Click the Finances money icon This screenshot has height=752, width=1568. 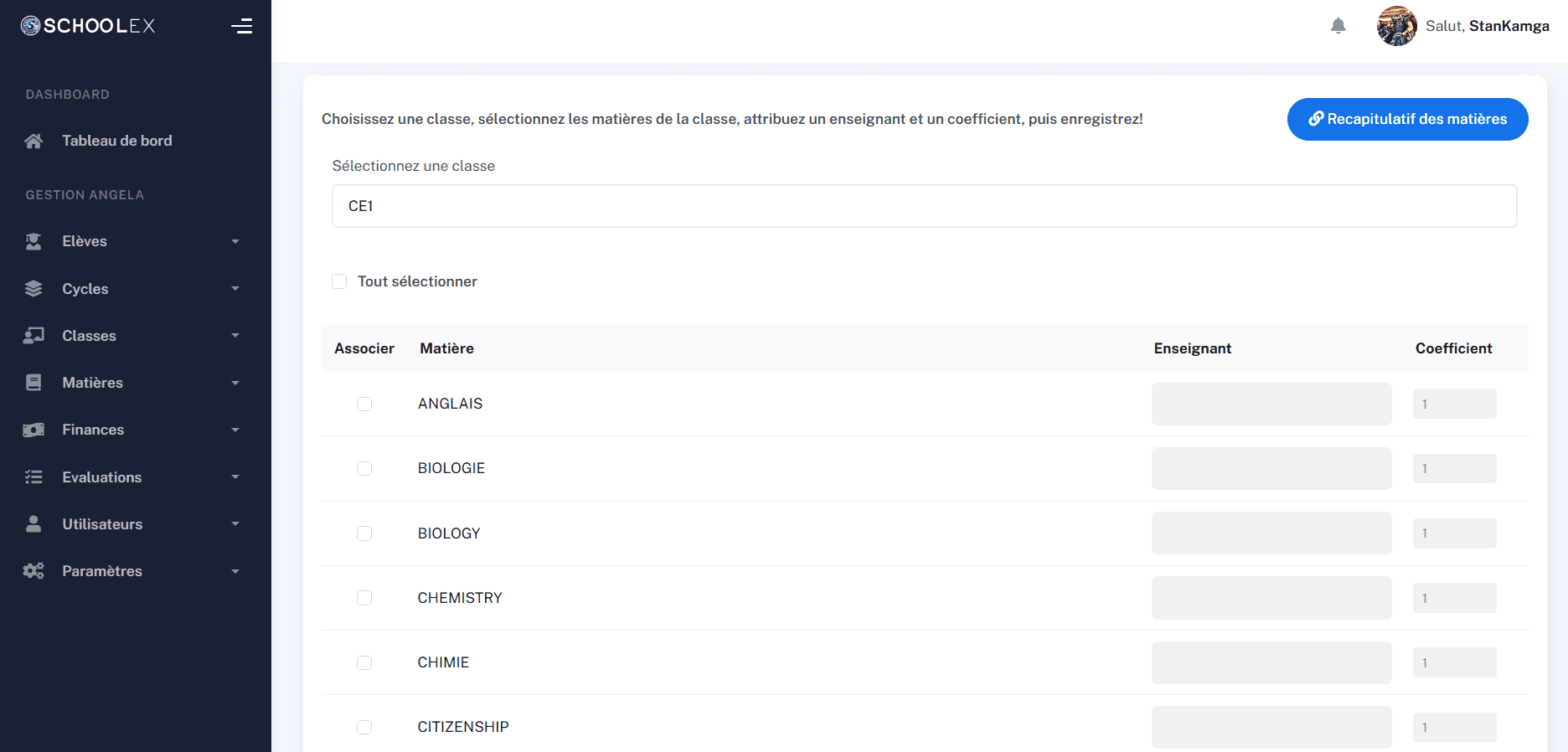click(34, 430)
